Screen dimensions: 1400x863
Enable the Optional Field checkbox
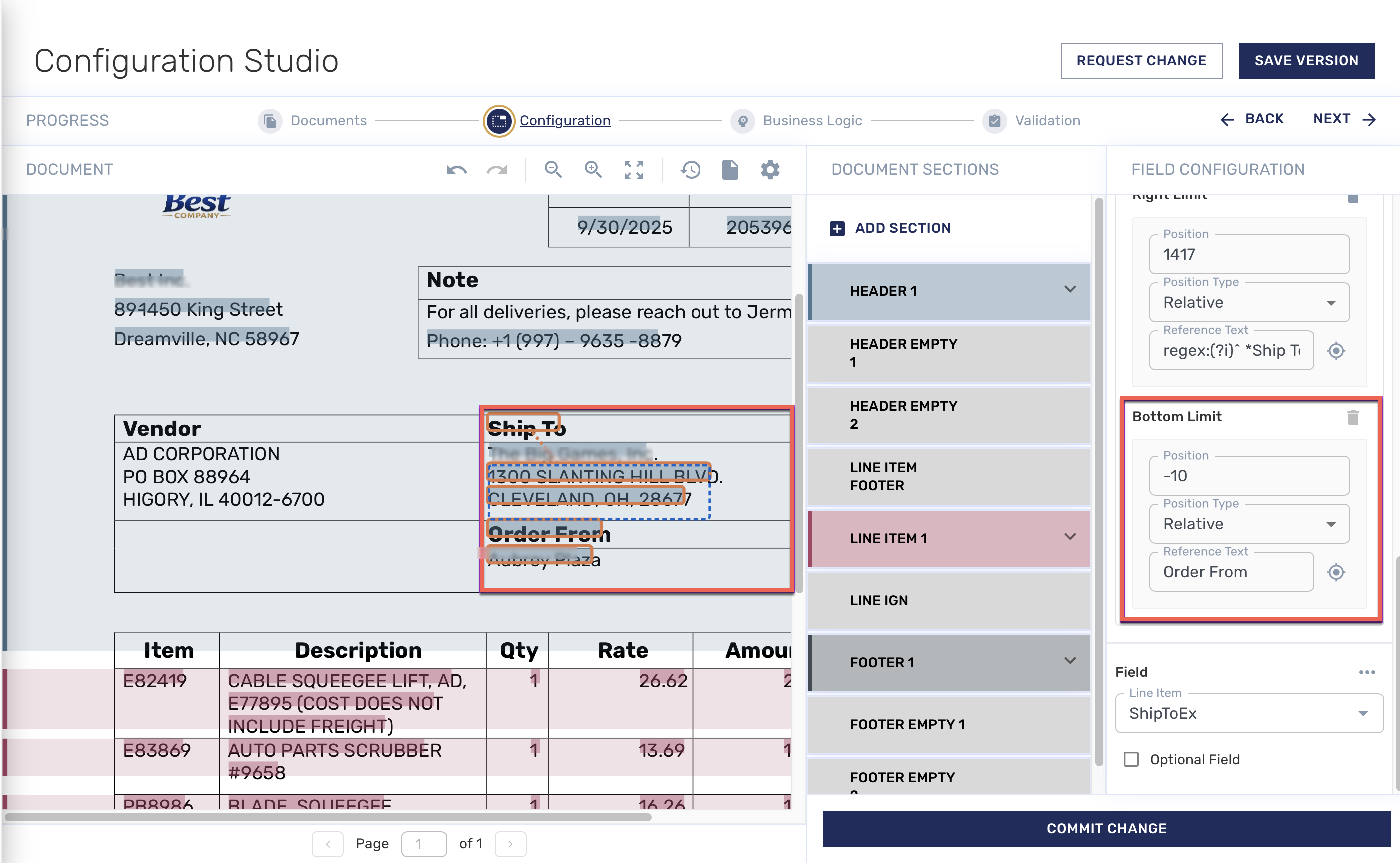click(1131, 759)
